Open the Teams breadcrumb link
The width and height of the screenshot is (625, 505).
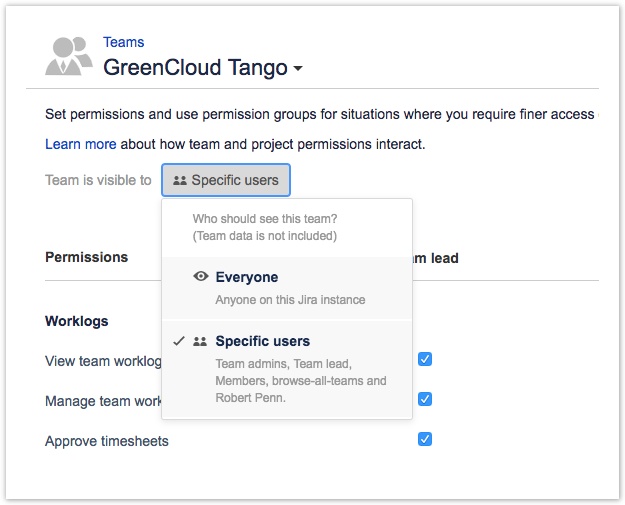pos(124,42)
